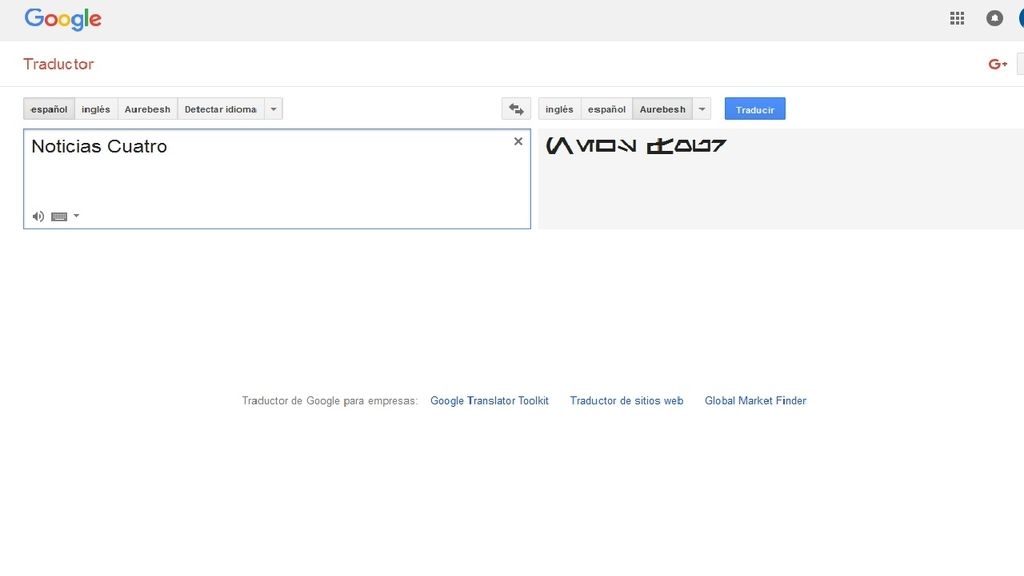
Task: Click the blue Traducir button
Action: (x=755, y=109)
